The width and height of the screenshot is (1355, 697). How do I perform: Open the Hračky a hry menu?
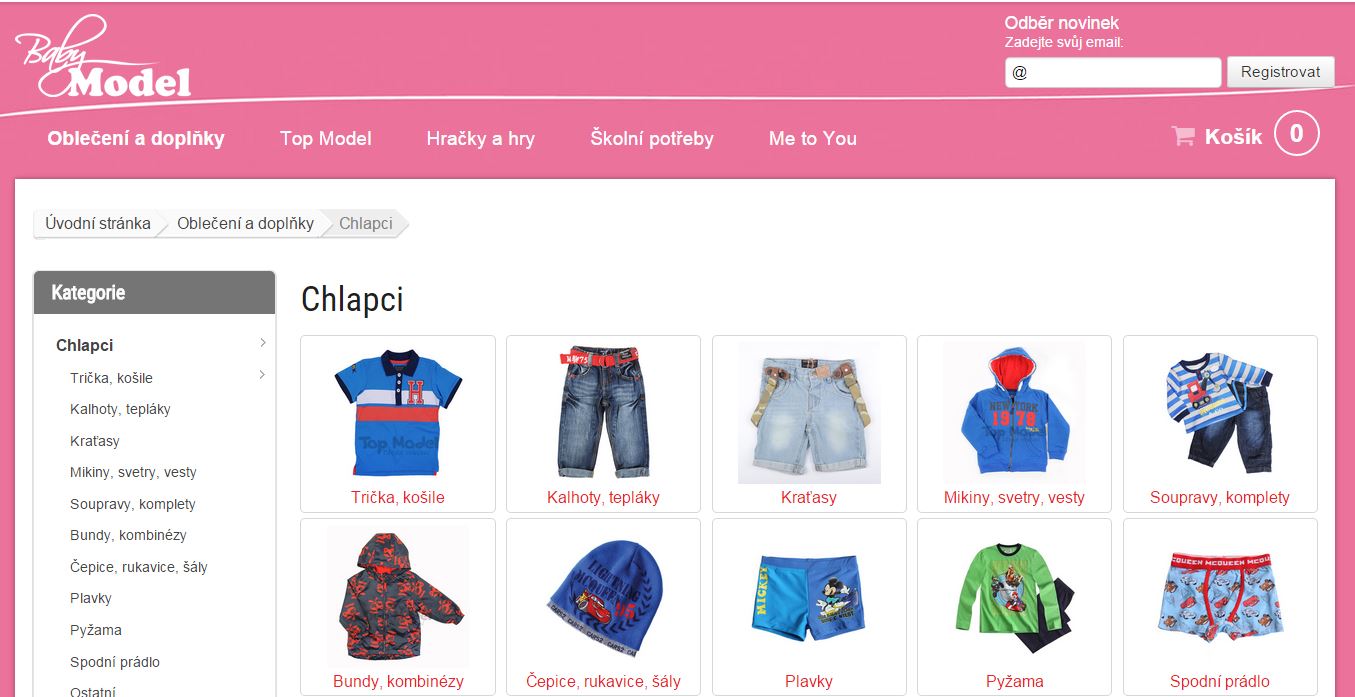click(481, 139)
